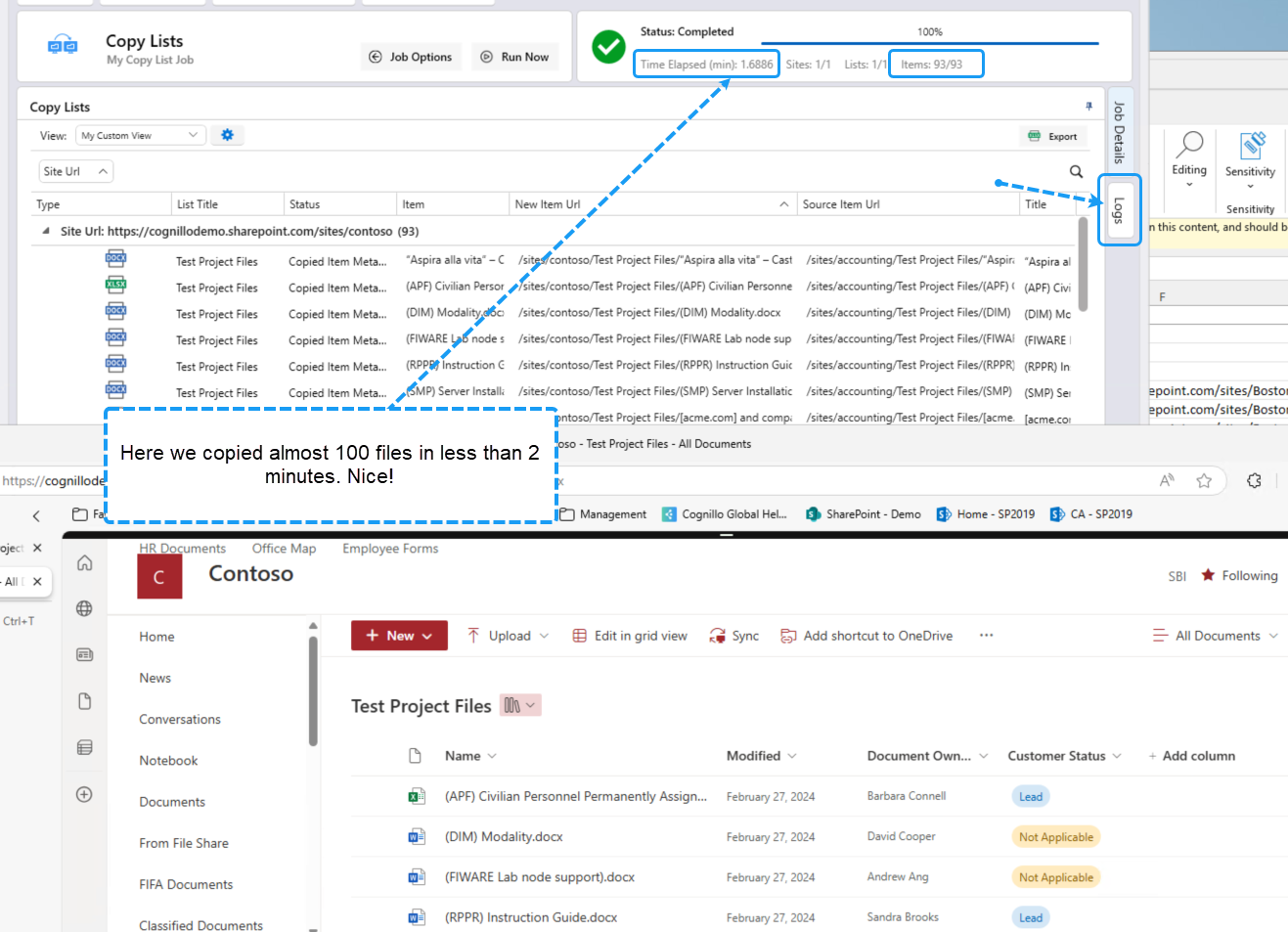1288x932 pixels.
Task: Open the Job Details side tab
Action: pyautogui.click(x=1119, y=132)
